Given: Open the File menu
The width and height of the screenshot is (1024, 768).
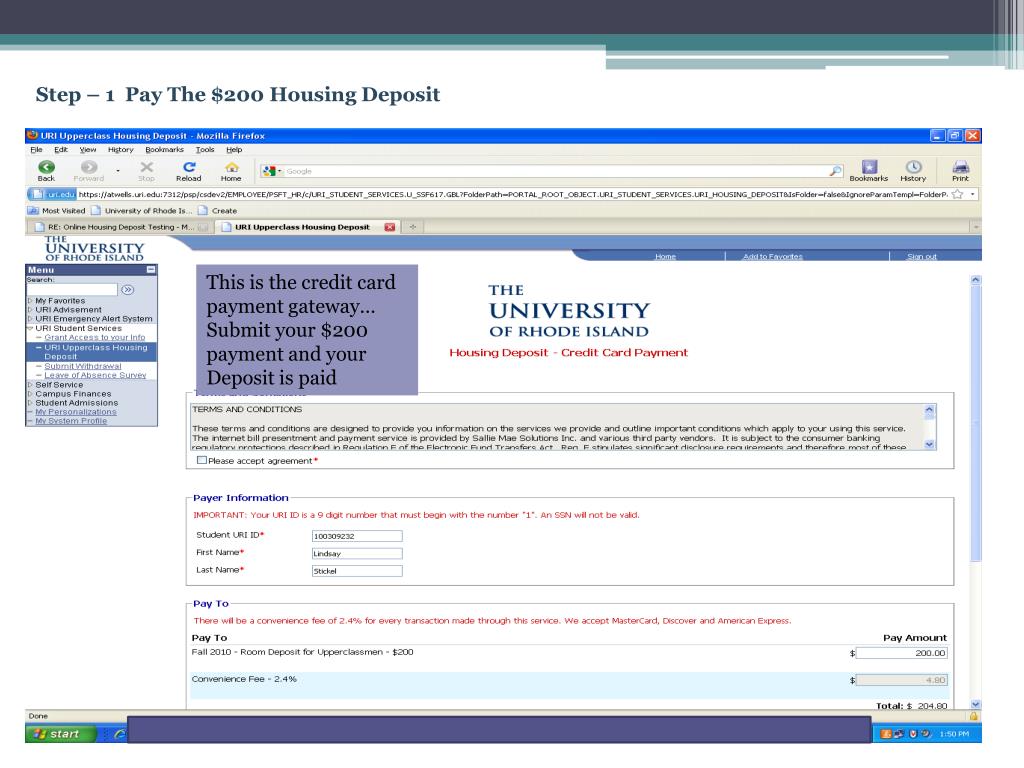Looking at the screenshot, I should (37, 150).
